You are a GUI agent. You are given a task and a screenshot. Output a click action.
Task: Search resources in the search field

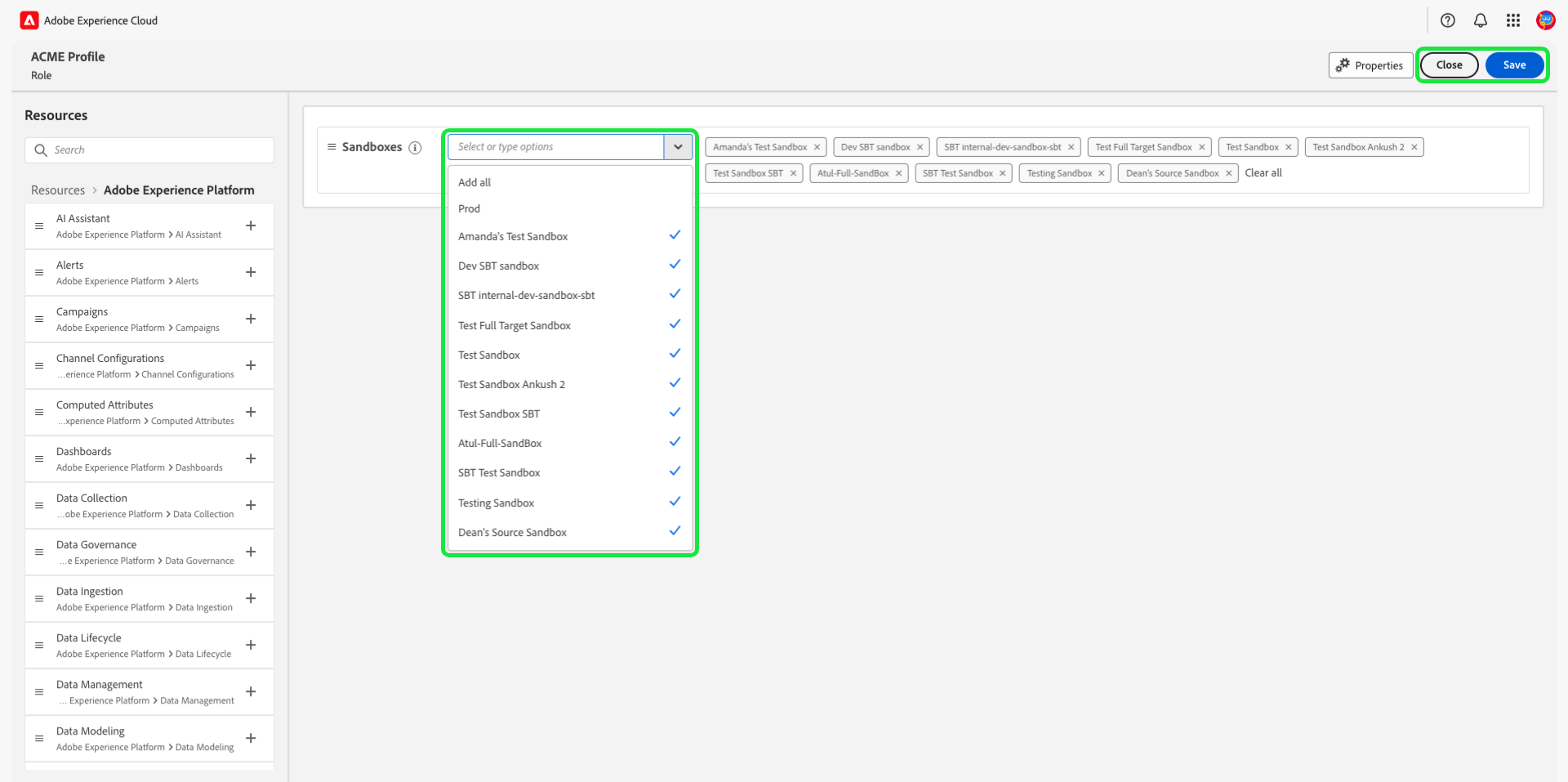click(x=149, y=150)
